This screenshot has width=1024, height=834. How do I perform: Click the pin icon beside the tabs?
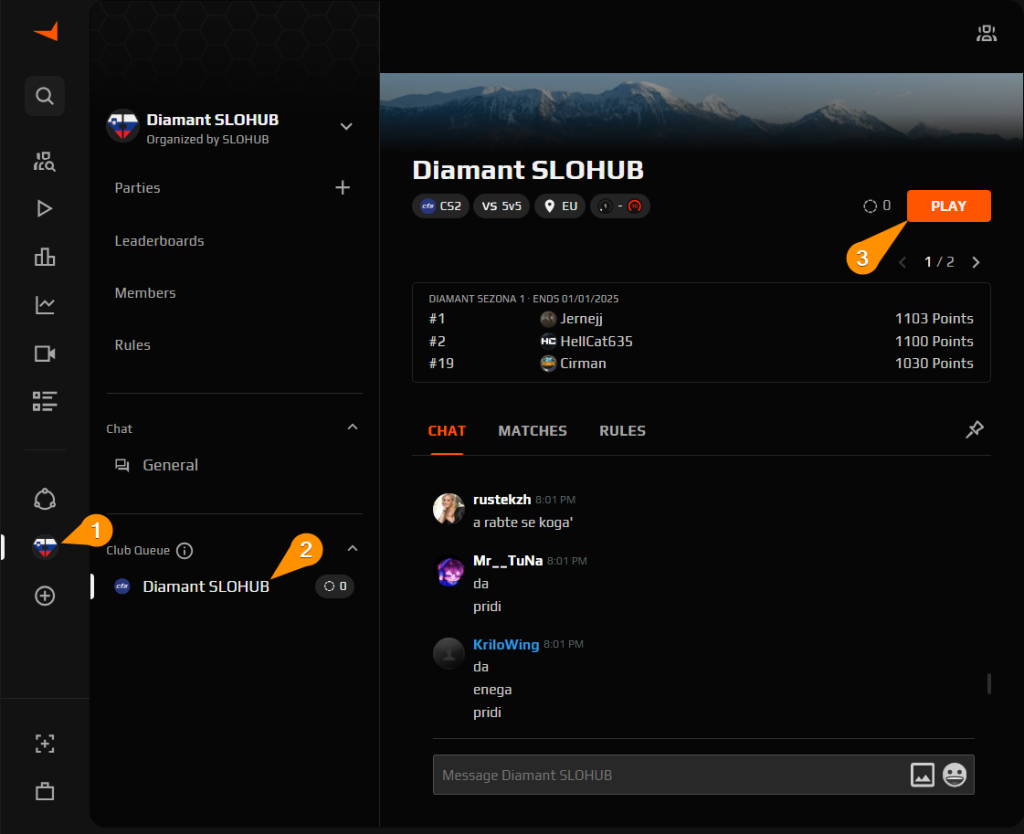[974, 430]
